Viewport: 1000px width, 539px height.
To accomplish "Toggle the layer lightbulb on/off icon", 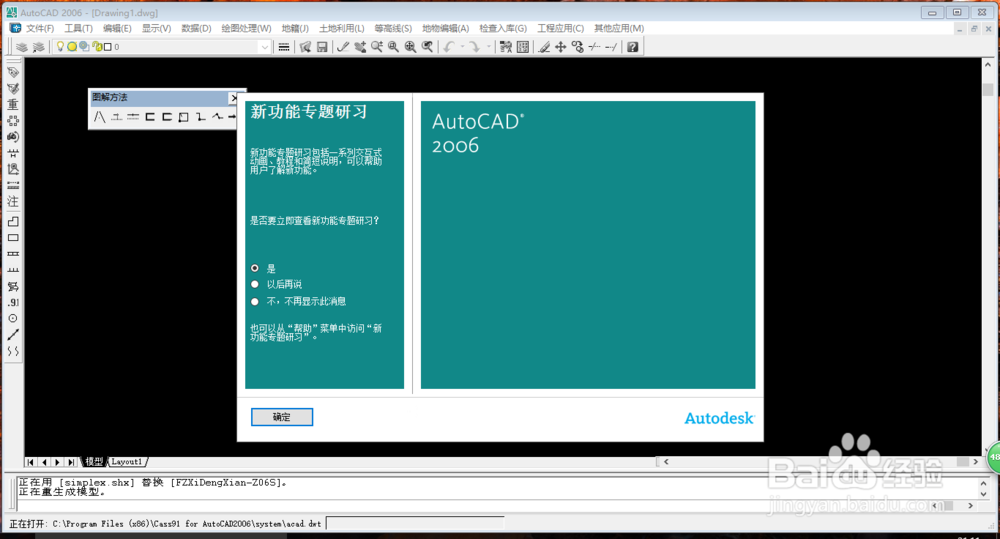I will tap(60, 47).
